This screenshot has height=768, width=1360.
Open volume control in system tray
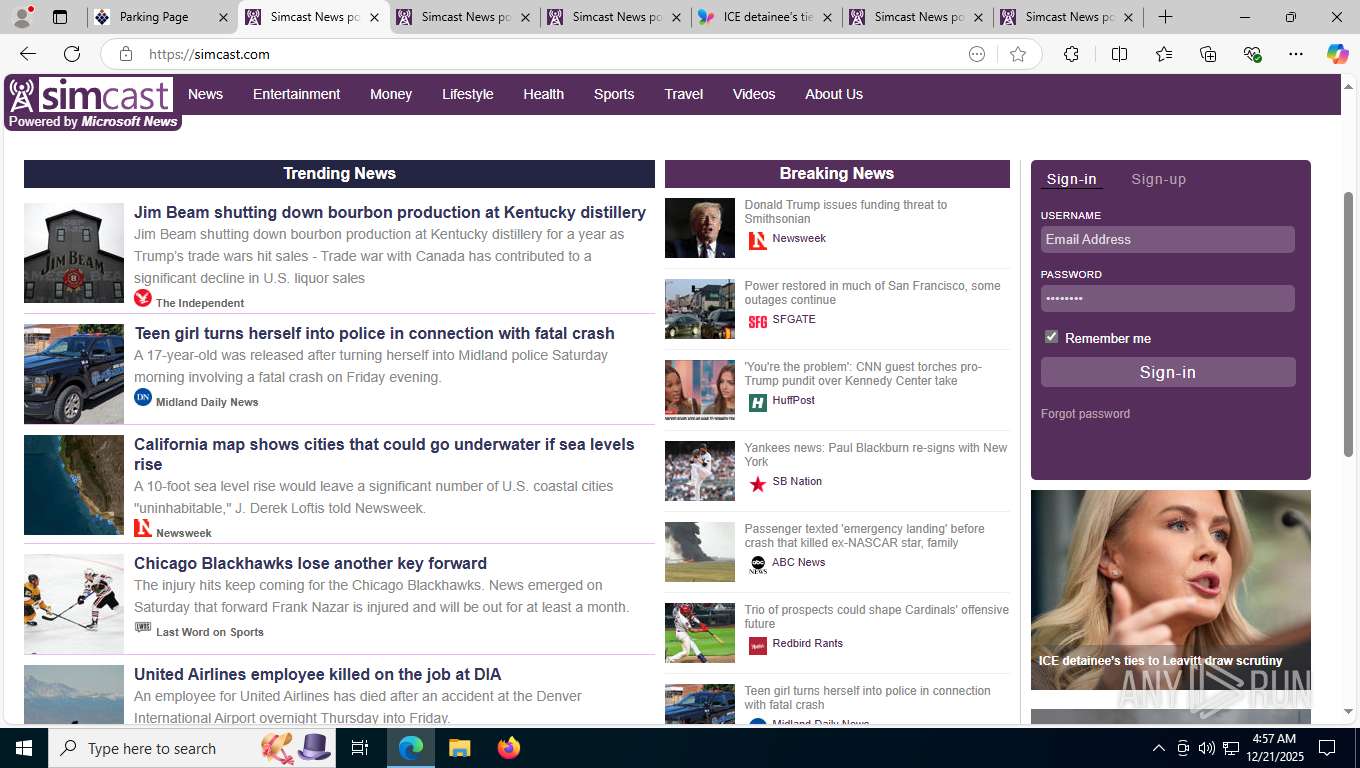point(1206,748)
